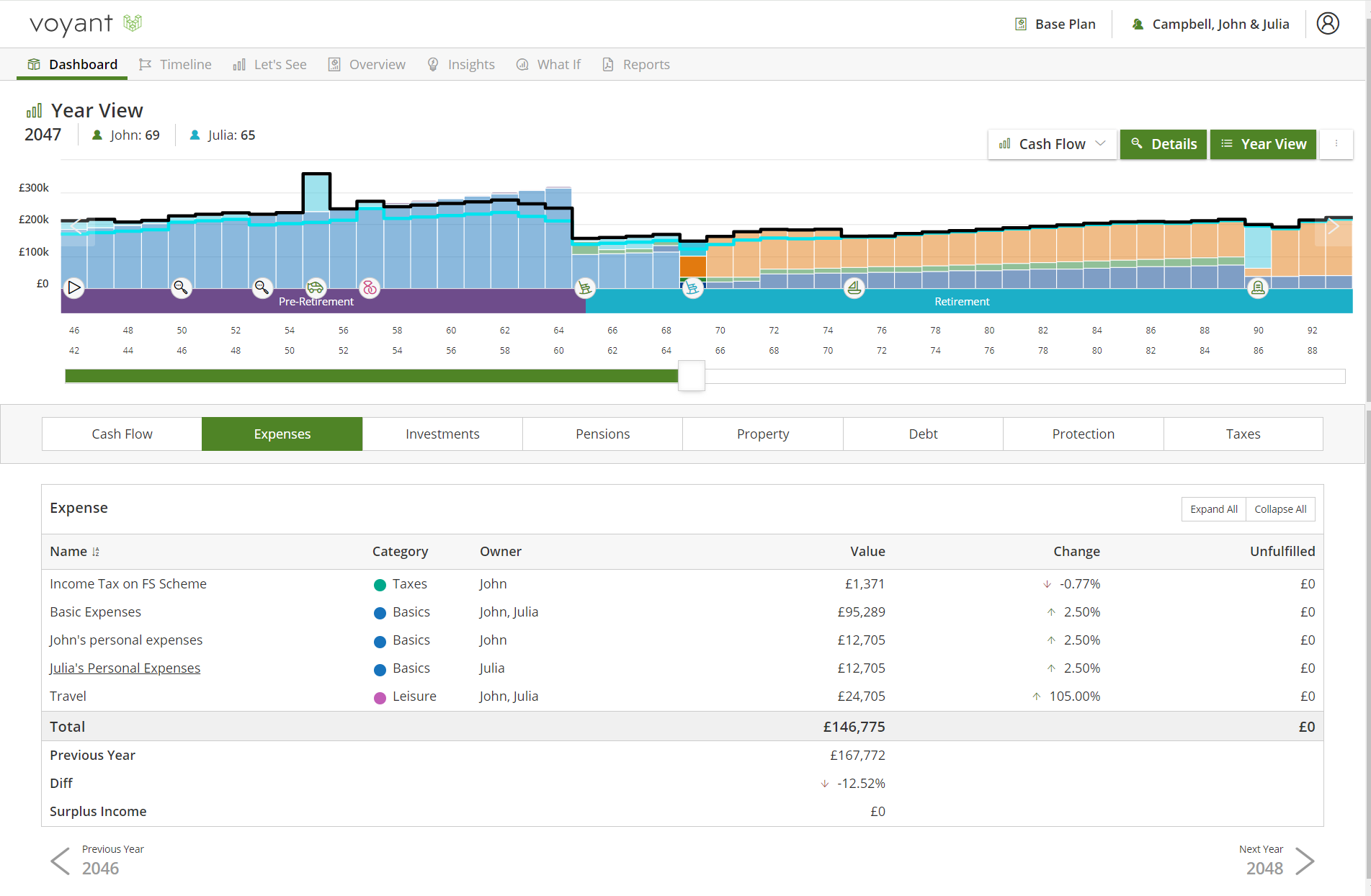The width and height of the screenshot is (1371, 896).
Task: Collapse All expense rows
Action: click(1280, 509)
